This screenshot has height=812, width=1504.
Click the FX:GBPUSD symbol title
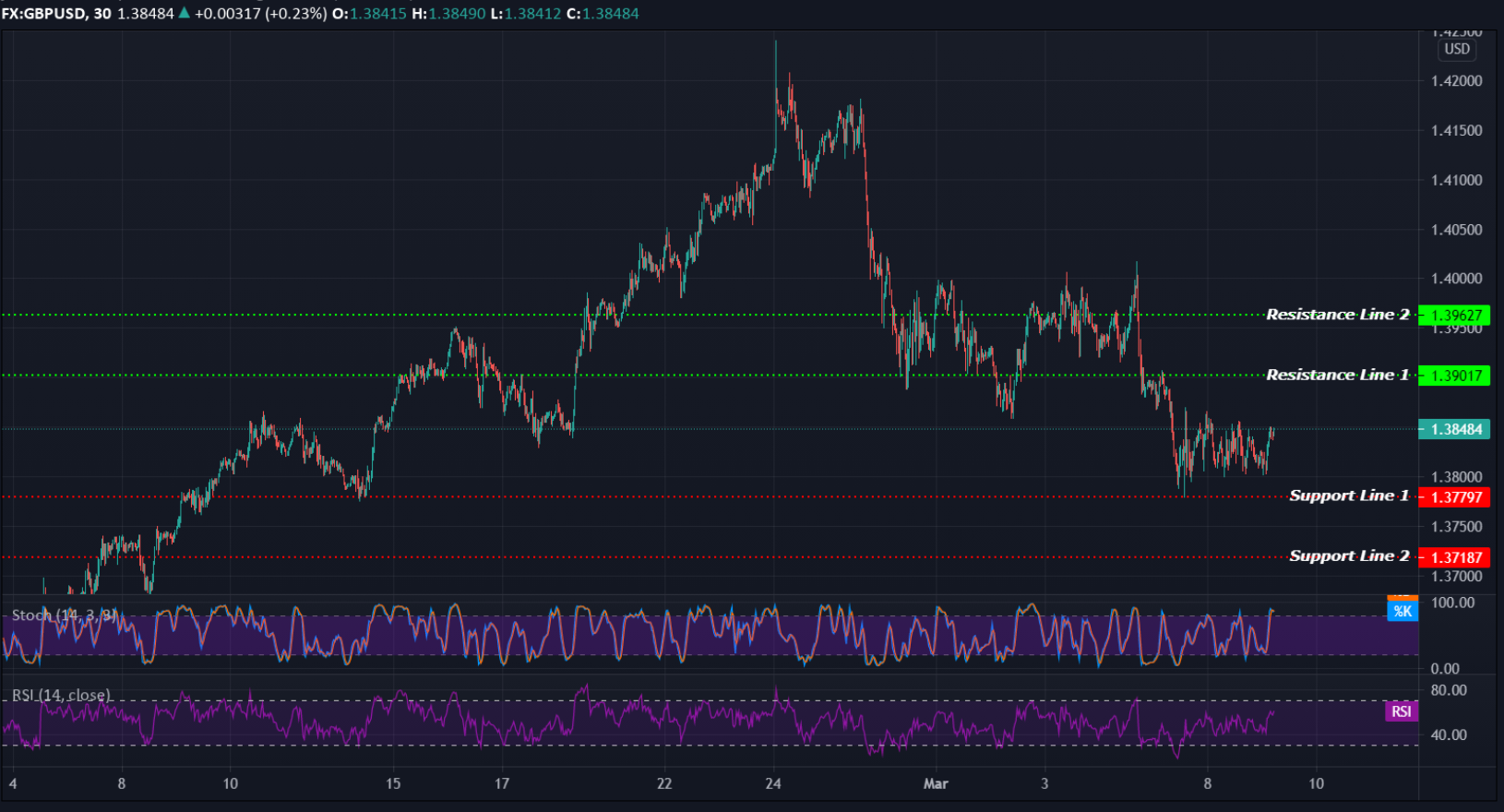click(x=43, y=14)
